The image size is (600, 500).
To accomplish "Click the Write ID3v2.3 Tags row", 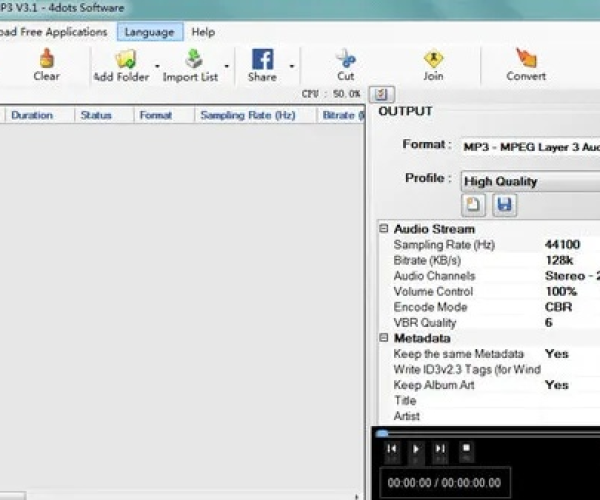I will click(489, 370).
